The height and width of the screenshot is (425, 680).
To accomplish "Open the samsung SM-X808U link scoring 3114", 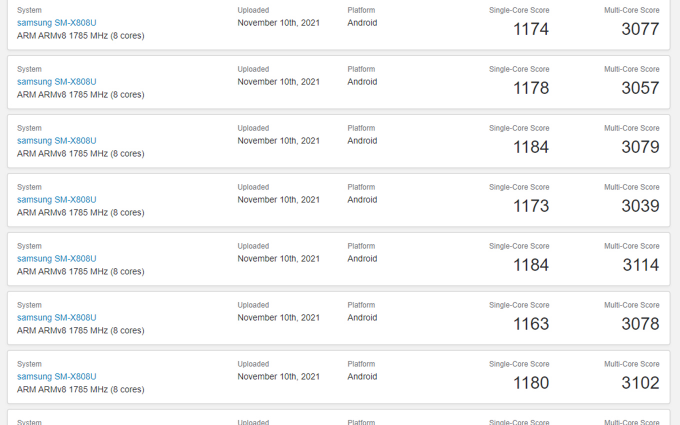I will pos(56,259).
